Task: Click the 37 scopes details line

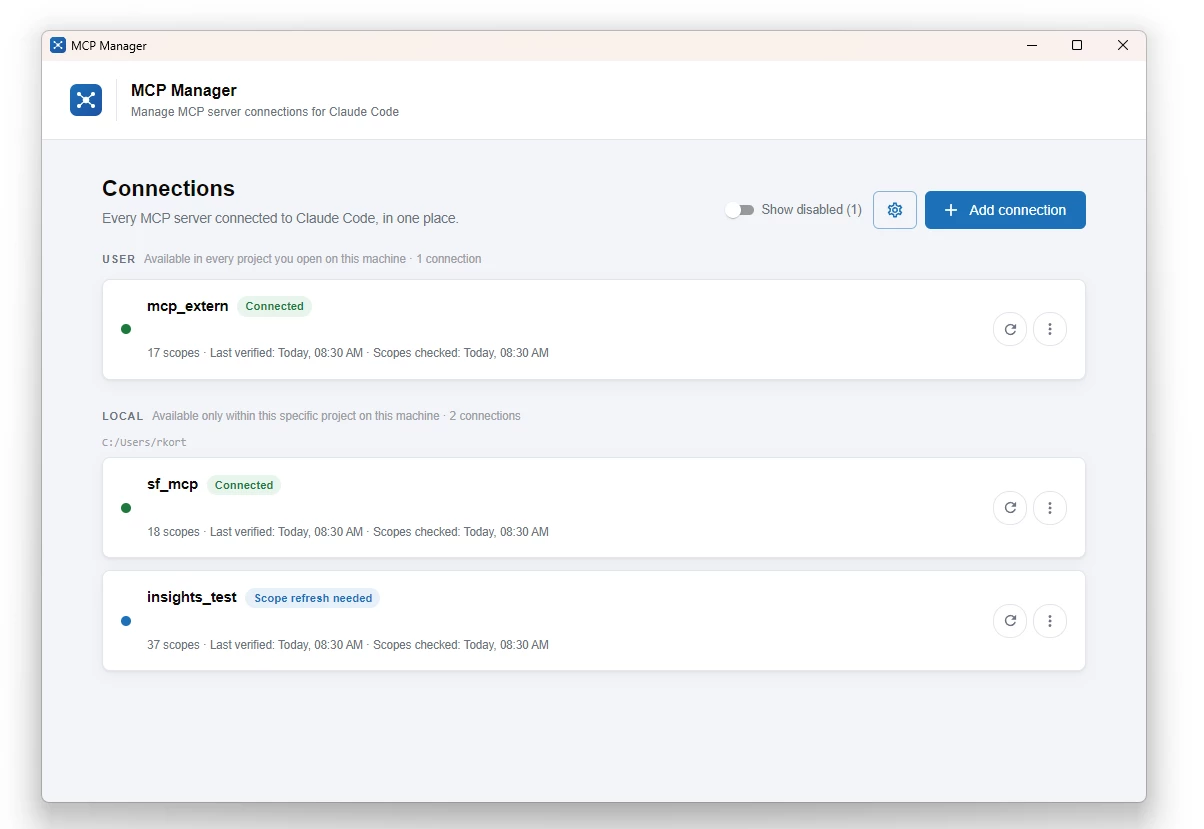Action: pos(348,645)
